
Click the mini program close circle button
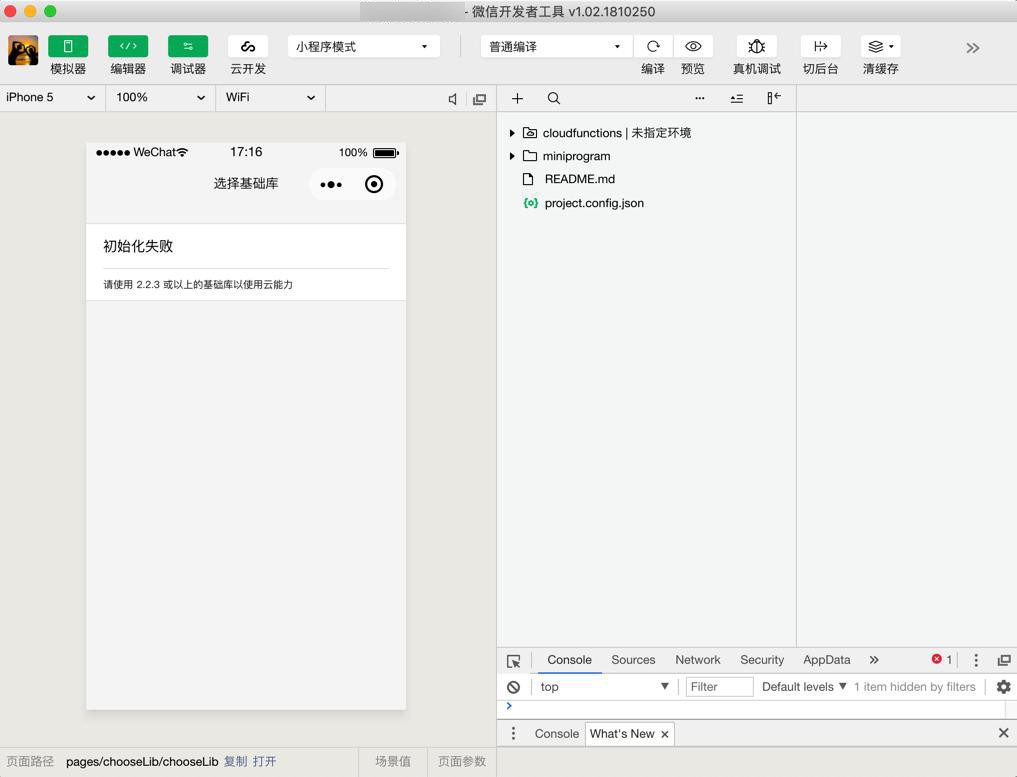pos(374,184)
